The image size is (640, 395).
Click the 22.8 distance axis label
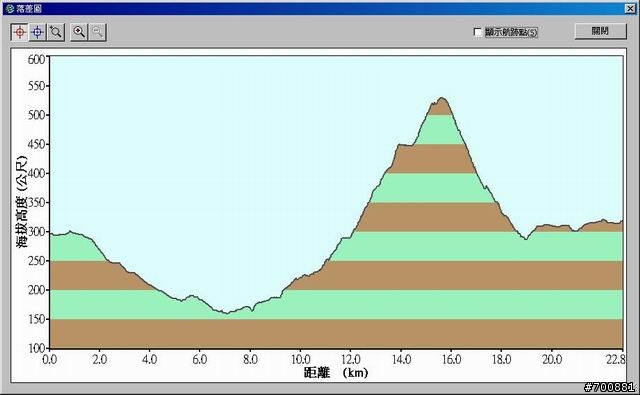(x=616, y=359)
